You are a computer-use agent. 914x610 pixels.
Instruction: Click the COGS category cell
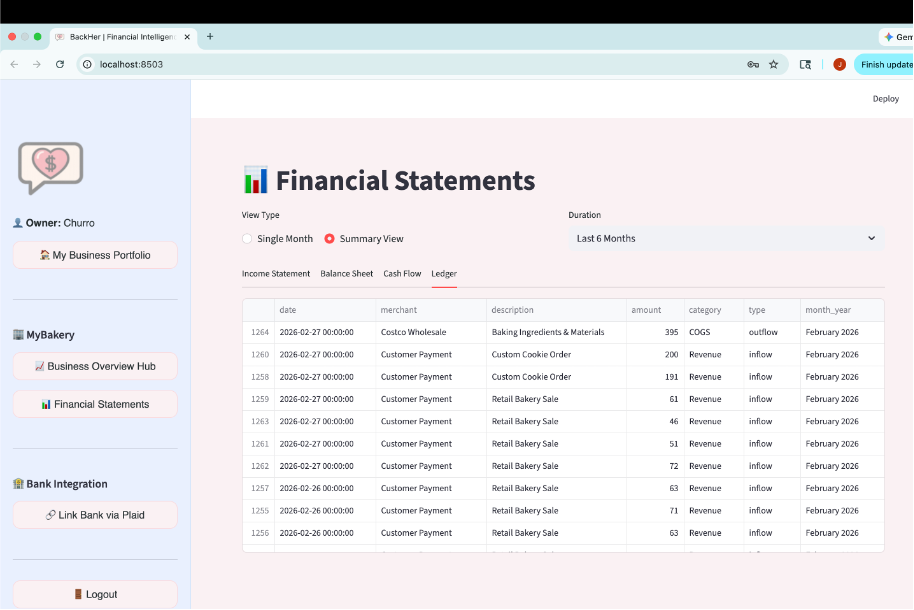[x=713, y=332]
